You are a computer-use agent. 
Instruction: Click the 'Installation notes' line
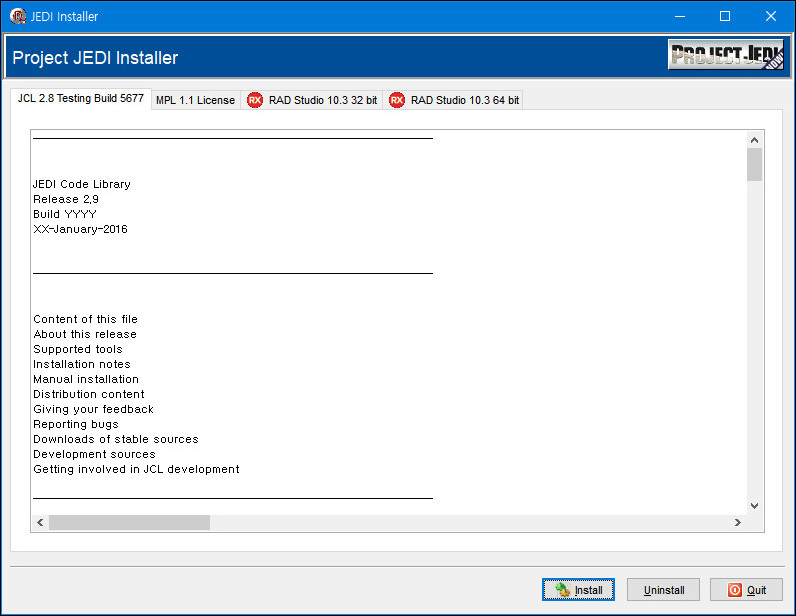click(x=82, y=364)
